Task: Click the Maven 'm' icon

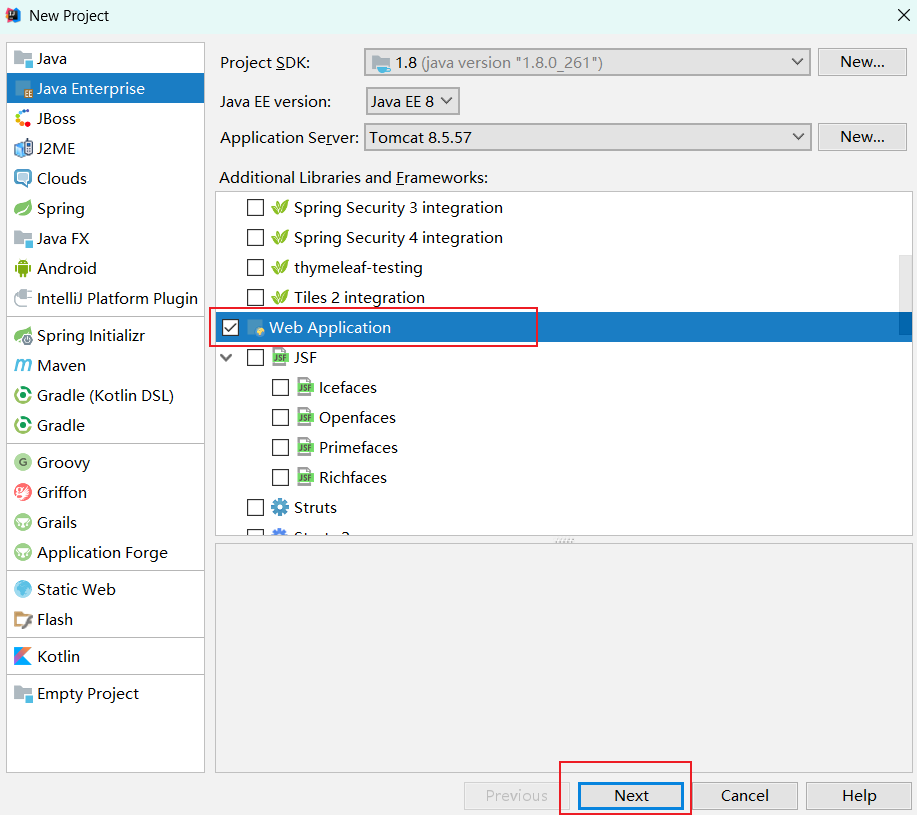Action: [23, 365]
